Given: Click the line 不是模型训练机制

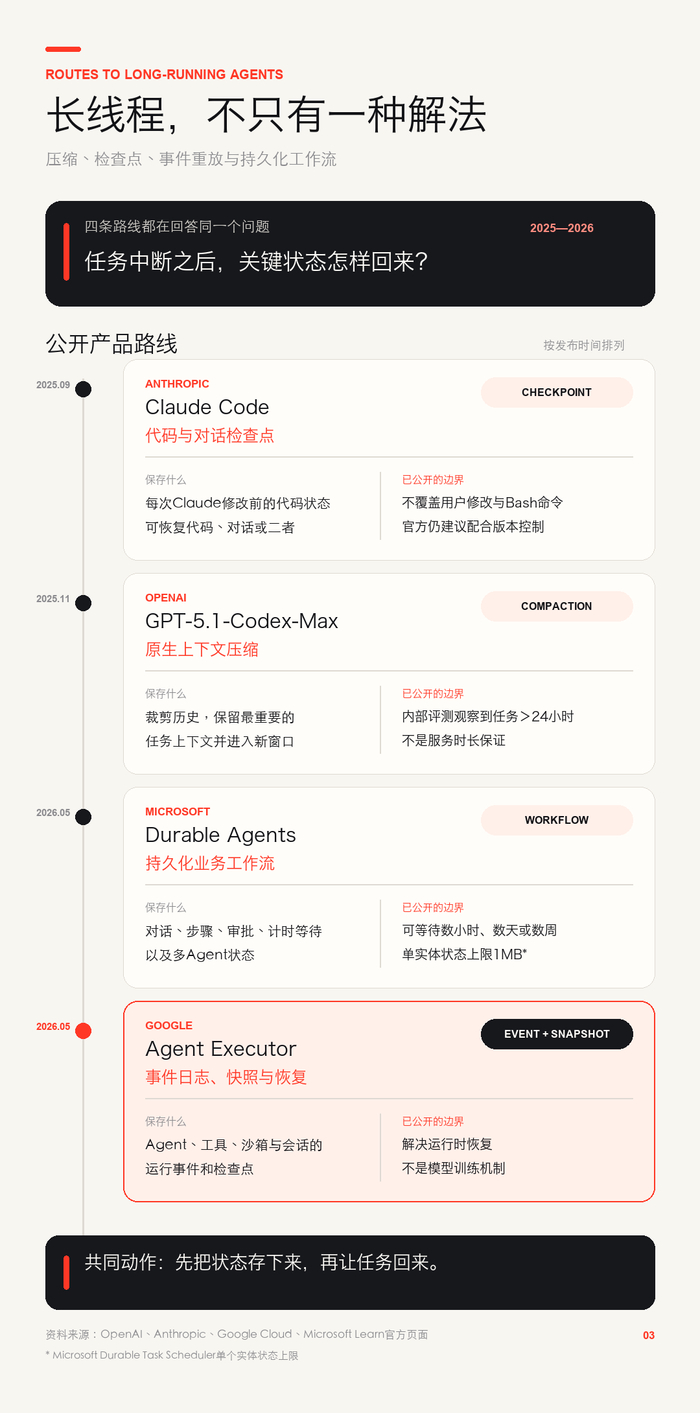Looking at the screenshot, I should click(454, 1168).
